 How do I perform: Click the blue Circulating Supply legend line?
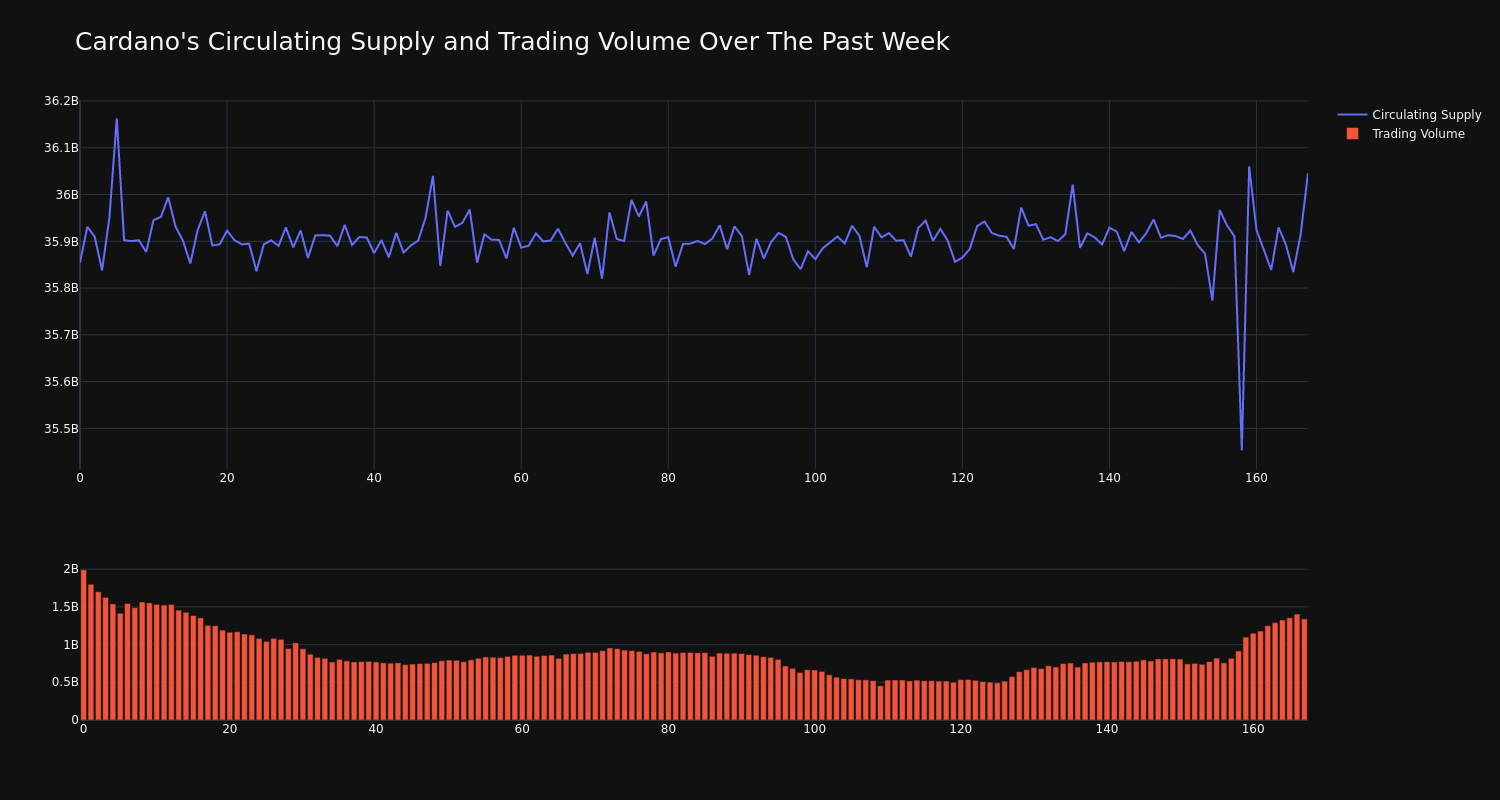[1352, 115]
